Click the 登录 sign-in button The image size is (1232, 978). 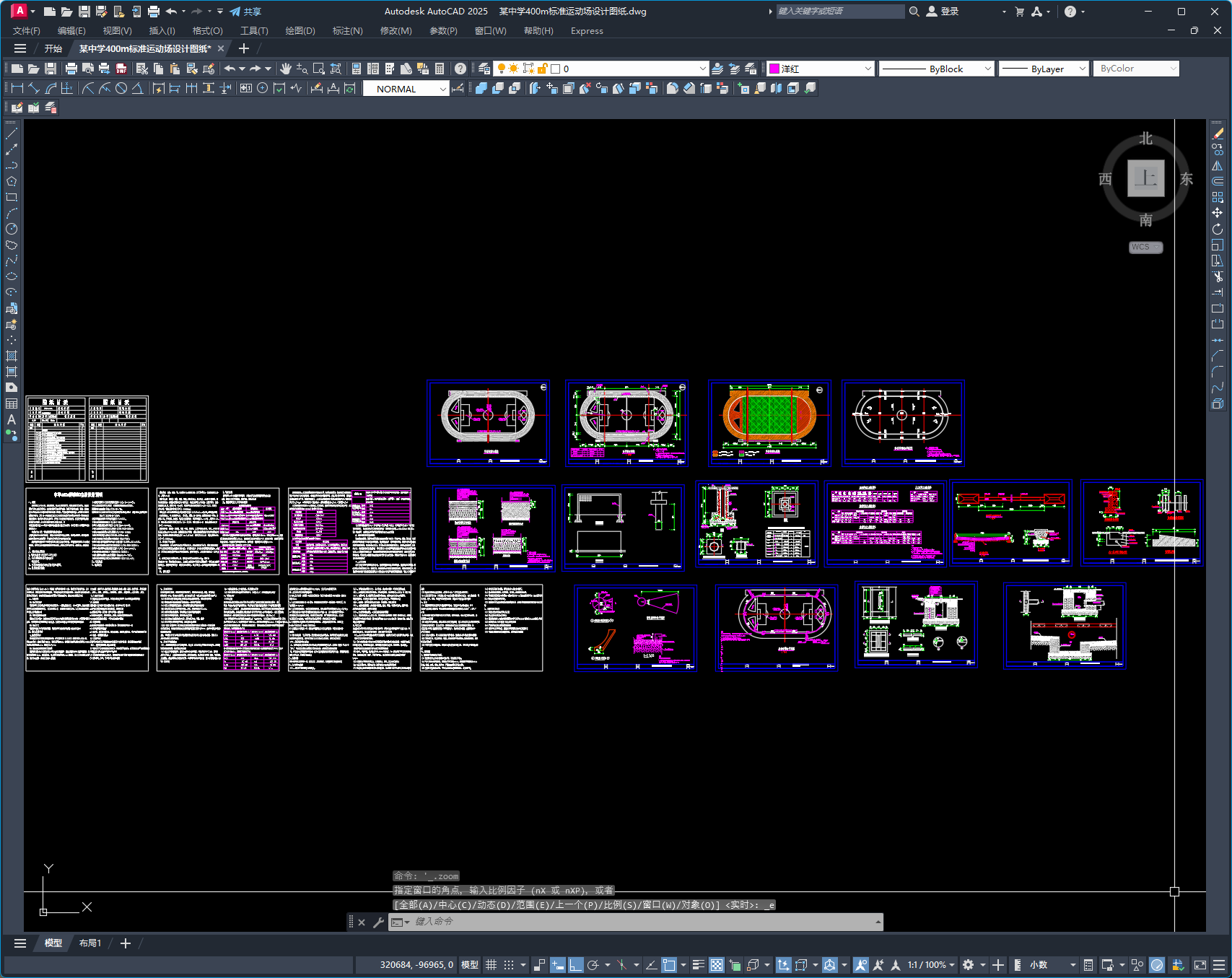coord(943,12)
